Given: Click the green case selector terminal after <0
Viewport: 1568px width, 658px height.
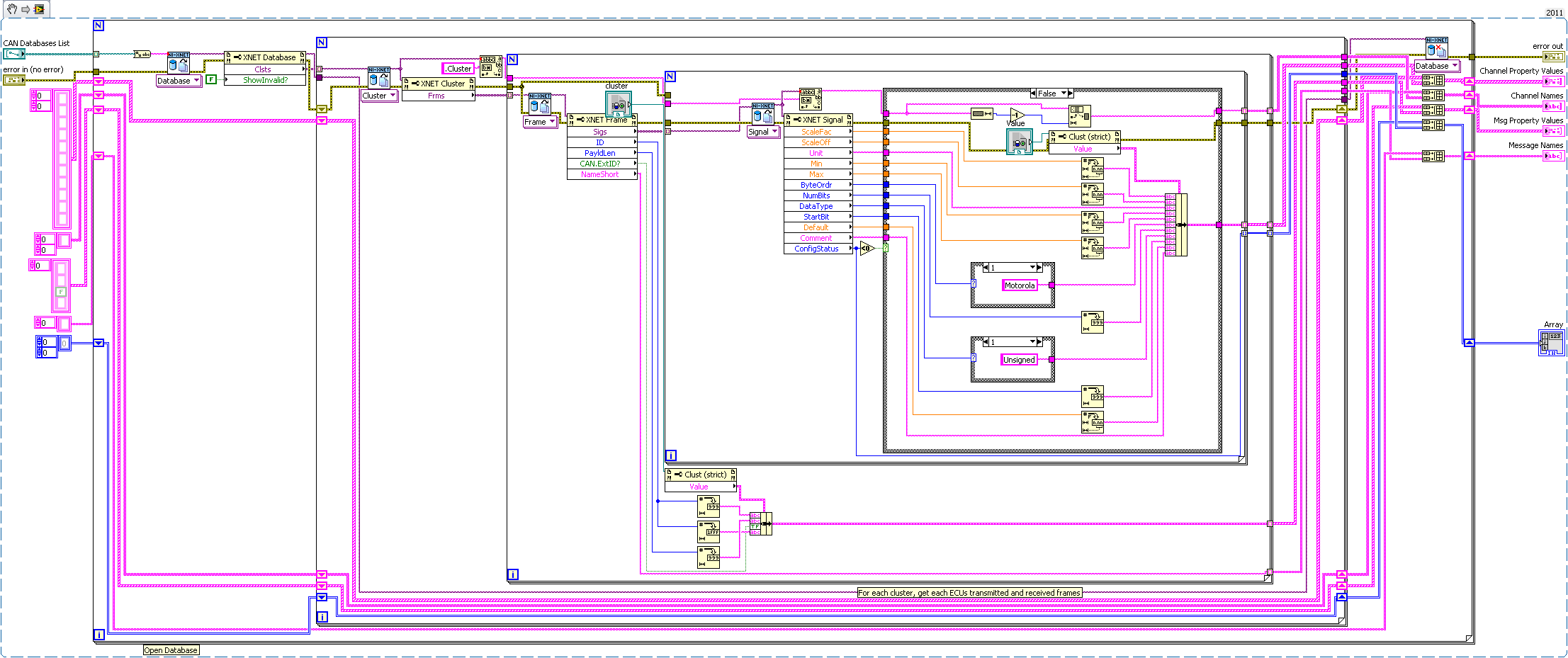Looking at the screenshot, I should 886,249.
